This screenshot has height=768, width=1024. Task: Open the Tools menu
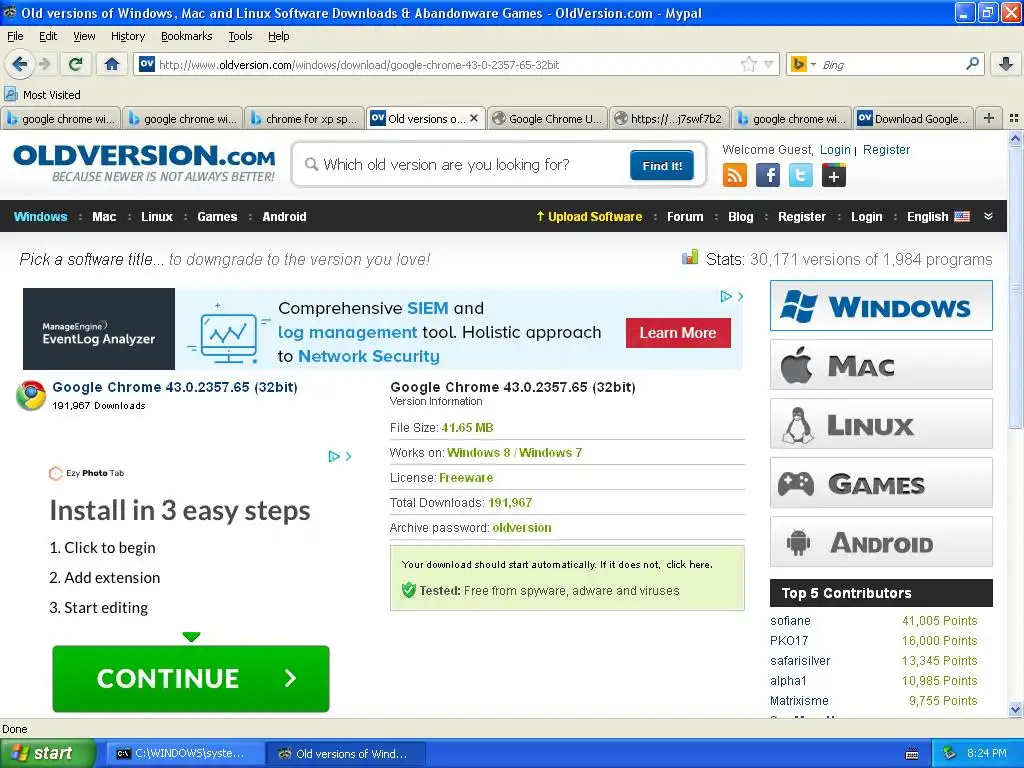click(x=240, y=36)
